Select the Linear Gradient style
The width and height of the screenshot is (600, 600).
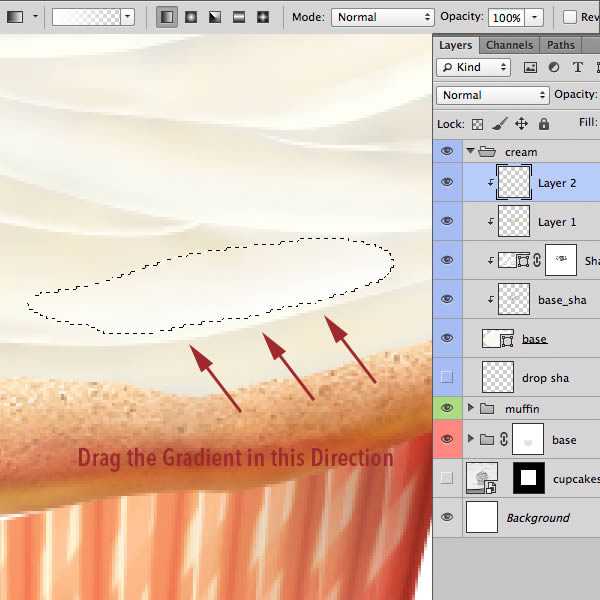point(167,17)
